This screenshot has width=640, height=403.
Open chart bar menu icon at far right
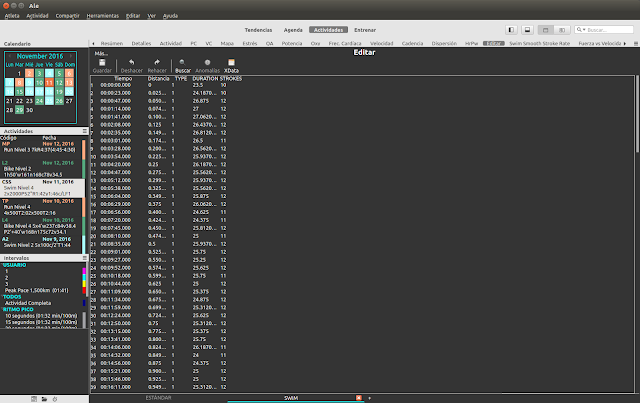(x=636, y=43)
